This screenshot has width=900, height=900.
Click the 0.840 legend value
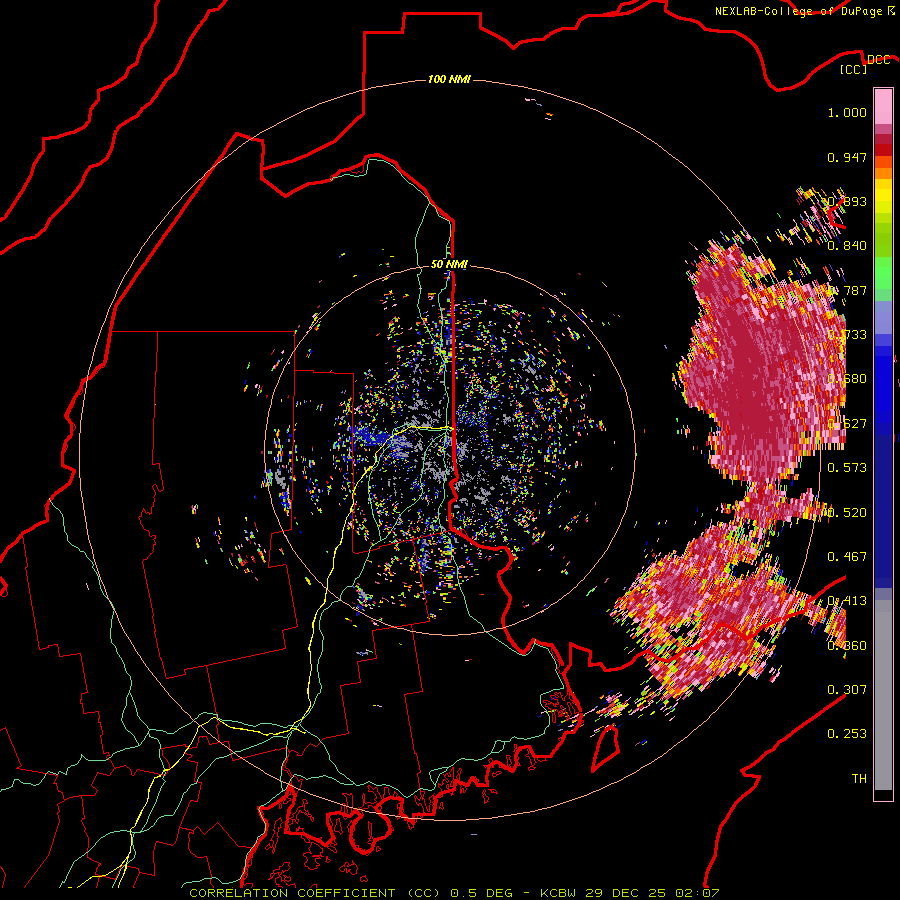[847, 246]
